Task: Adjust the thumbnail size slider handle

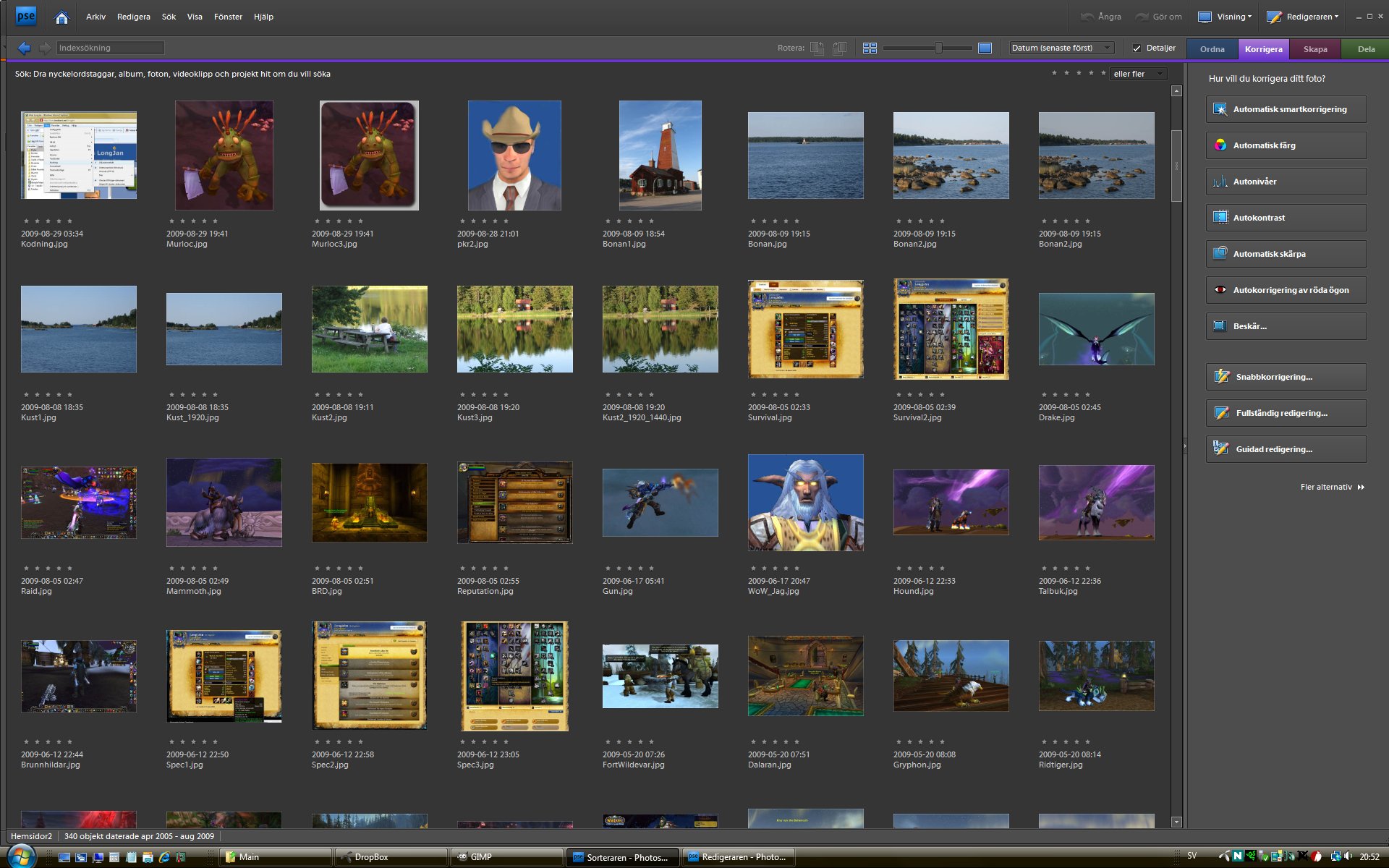Action: [x=938, y=48]
